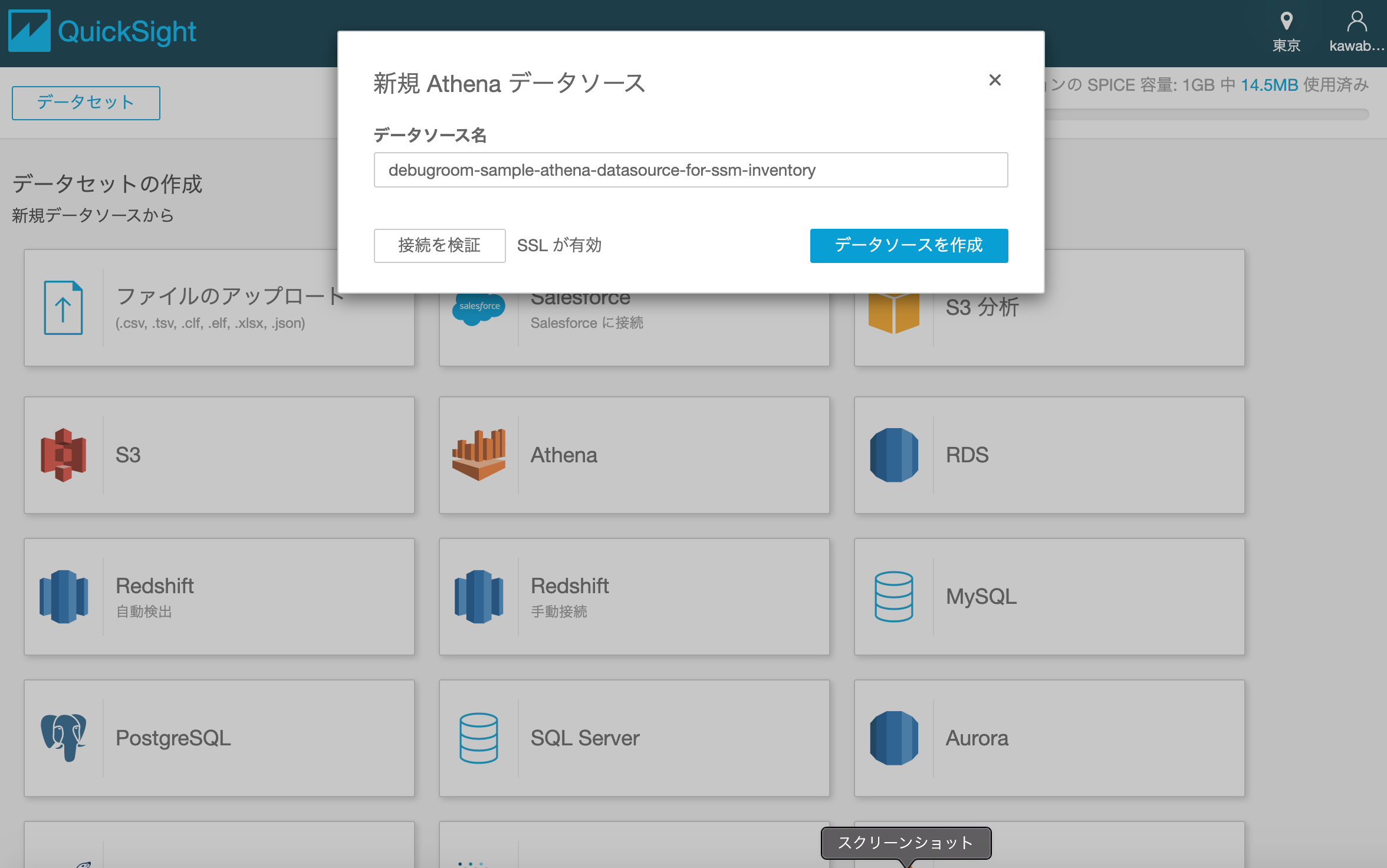Select the Redshift 手動接続 subtitle

tap(559, 612)
